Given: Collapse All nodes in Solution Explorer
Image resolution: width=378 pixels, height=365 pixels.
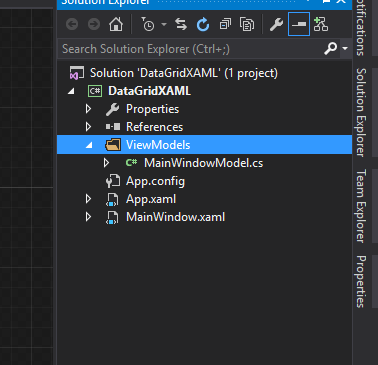Looking at the screenshot, I should [x=225, y=24].
